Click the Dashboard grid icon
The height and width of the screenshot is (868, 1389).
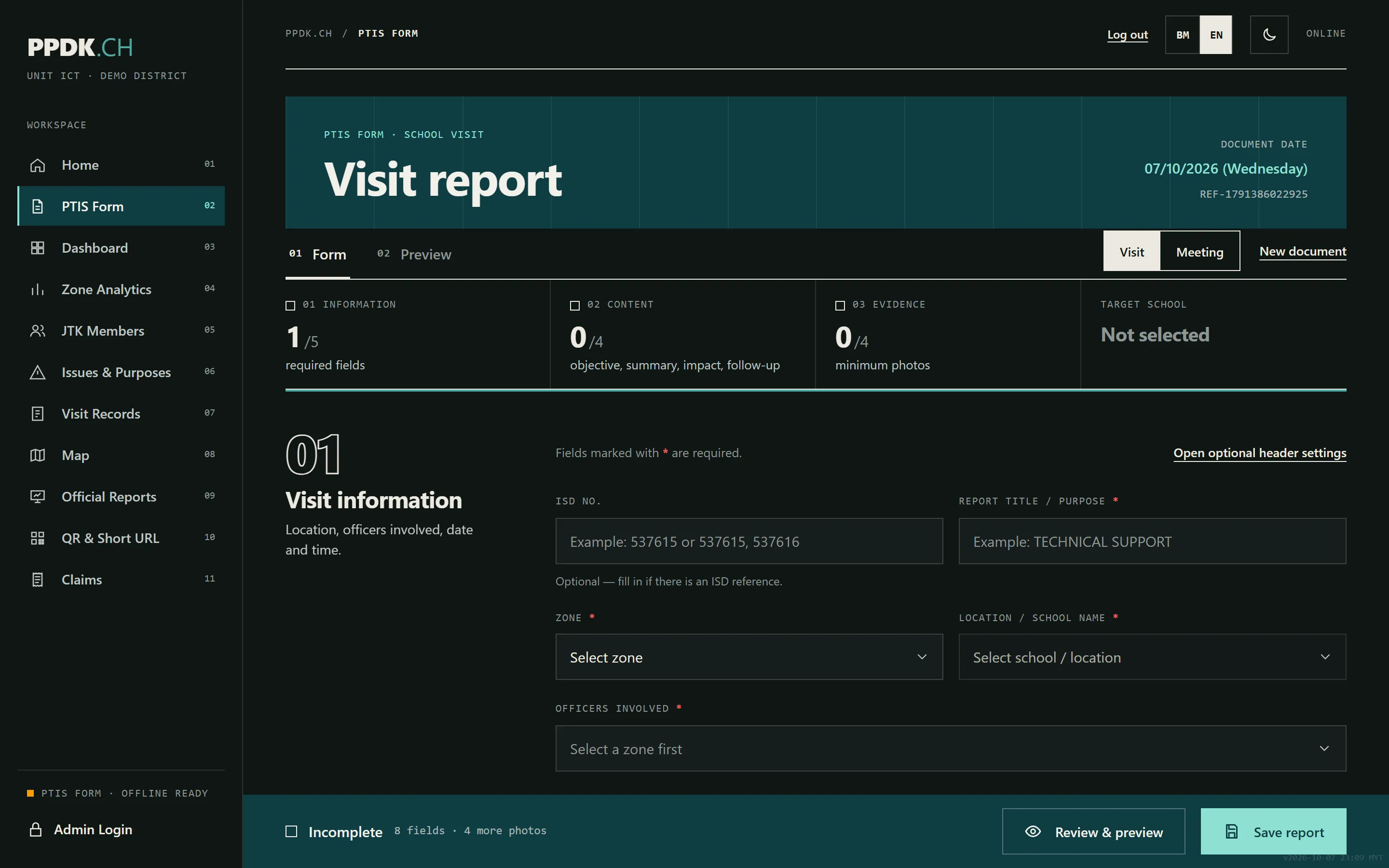click(37, 248)
